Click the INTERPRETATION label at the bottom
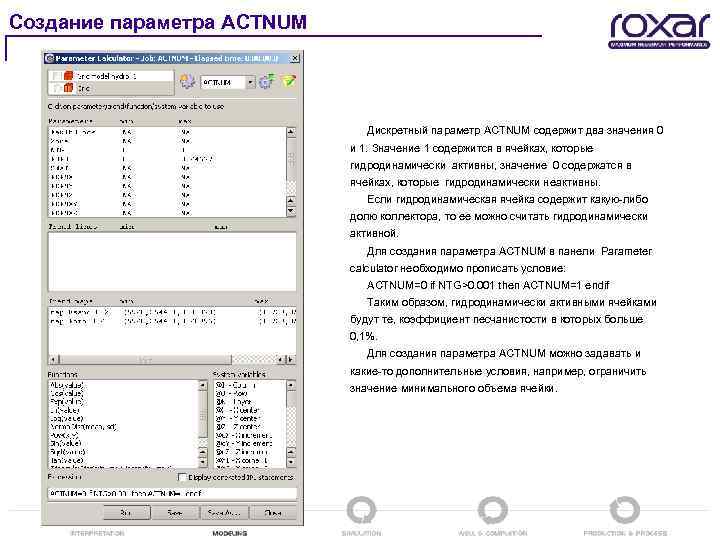The height and width of the screenshot is (540, 720). (97, 533)
